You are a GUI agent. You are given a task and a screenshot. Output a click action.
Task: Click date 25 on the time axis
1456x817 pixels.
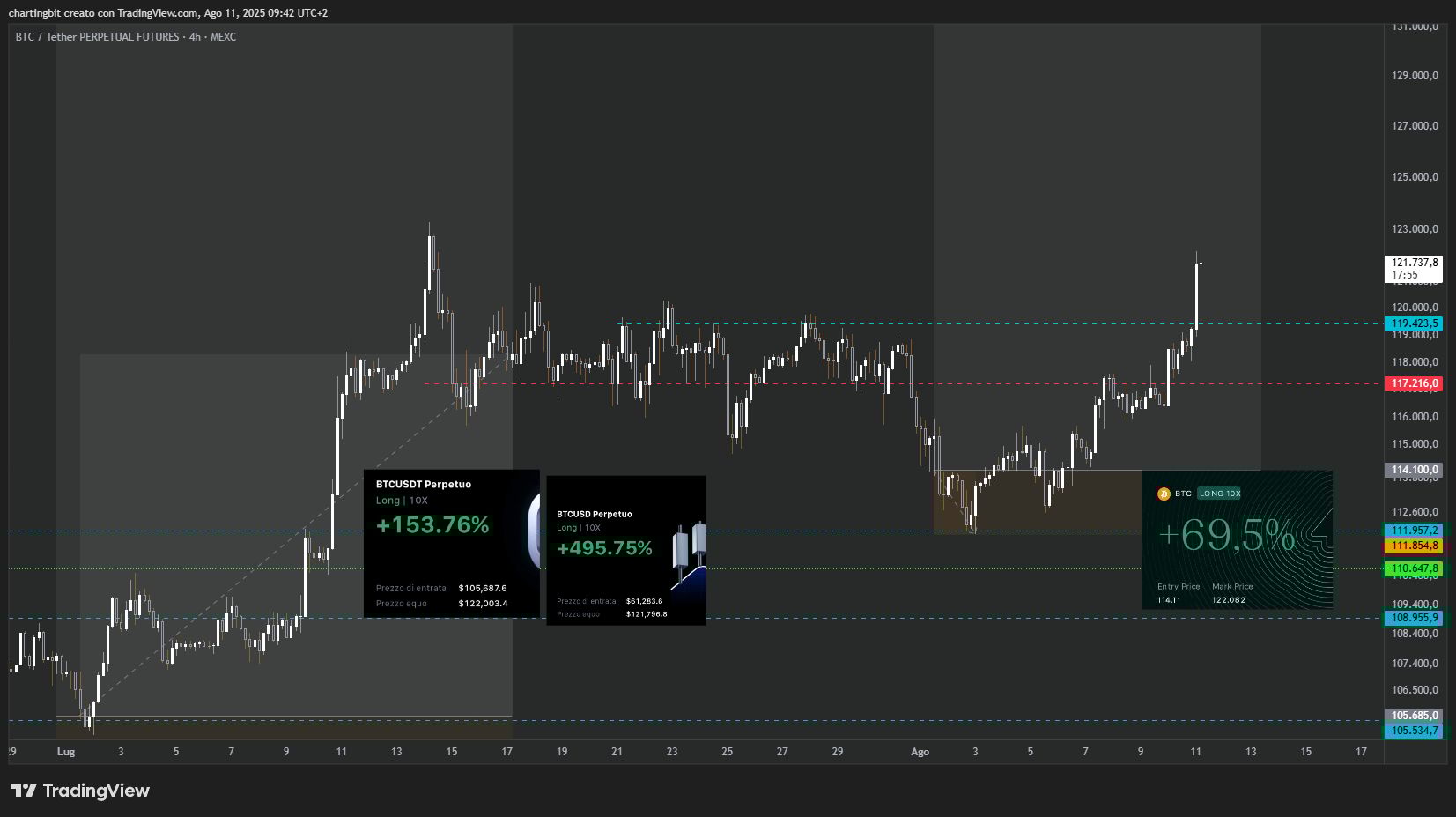point(727,752)
